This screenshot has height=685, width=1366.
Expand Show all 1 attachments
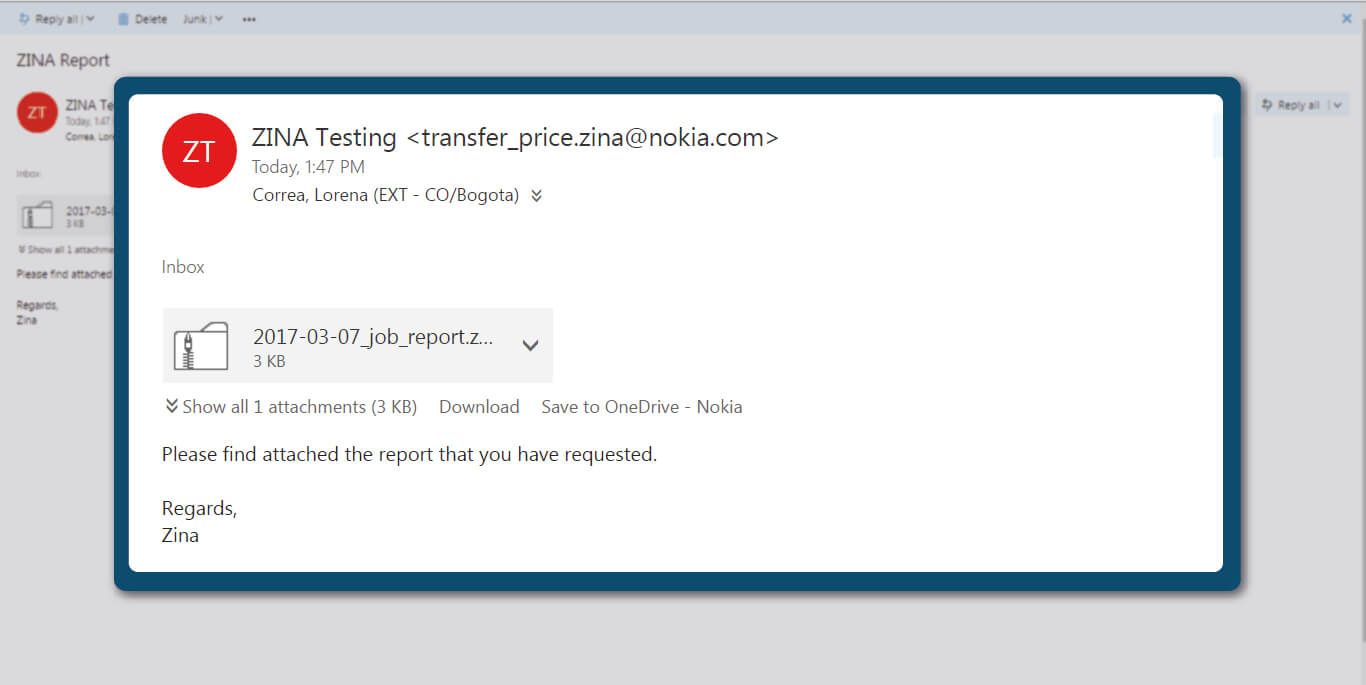[x=291, y=407]
